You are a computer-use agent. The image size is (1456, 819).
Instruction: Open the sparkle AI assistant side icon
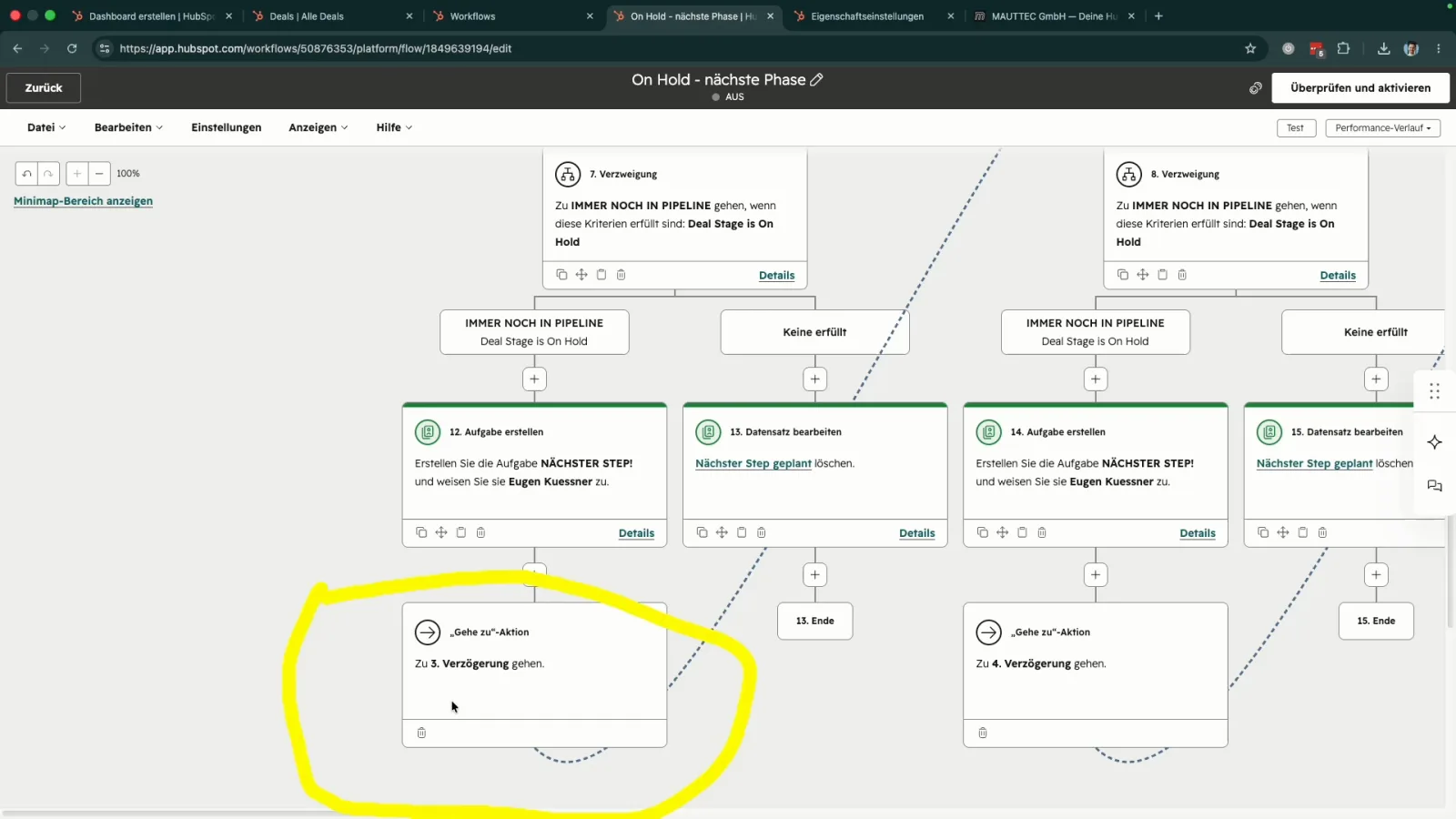click(1435, 442)
